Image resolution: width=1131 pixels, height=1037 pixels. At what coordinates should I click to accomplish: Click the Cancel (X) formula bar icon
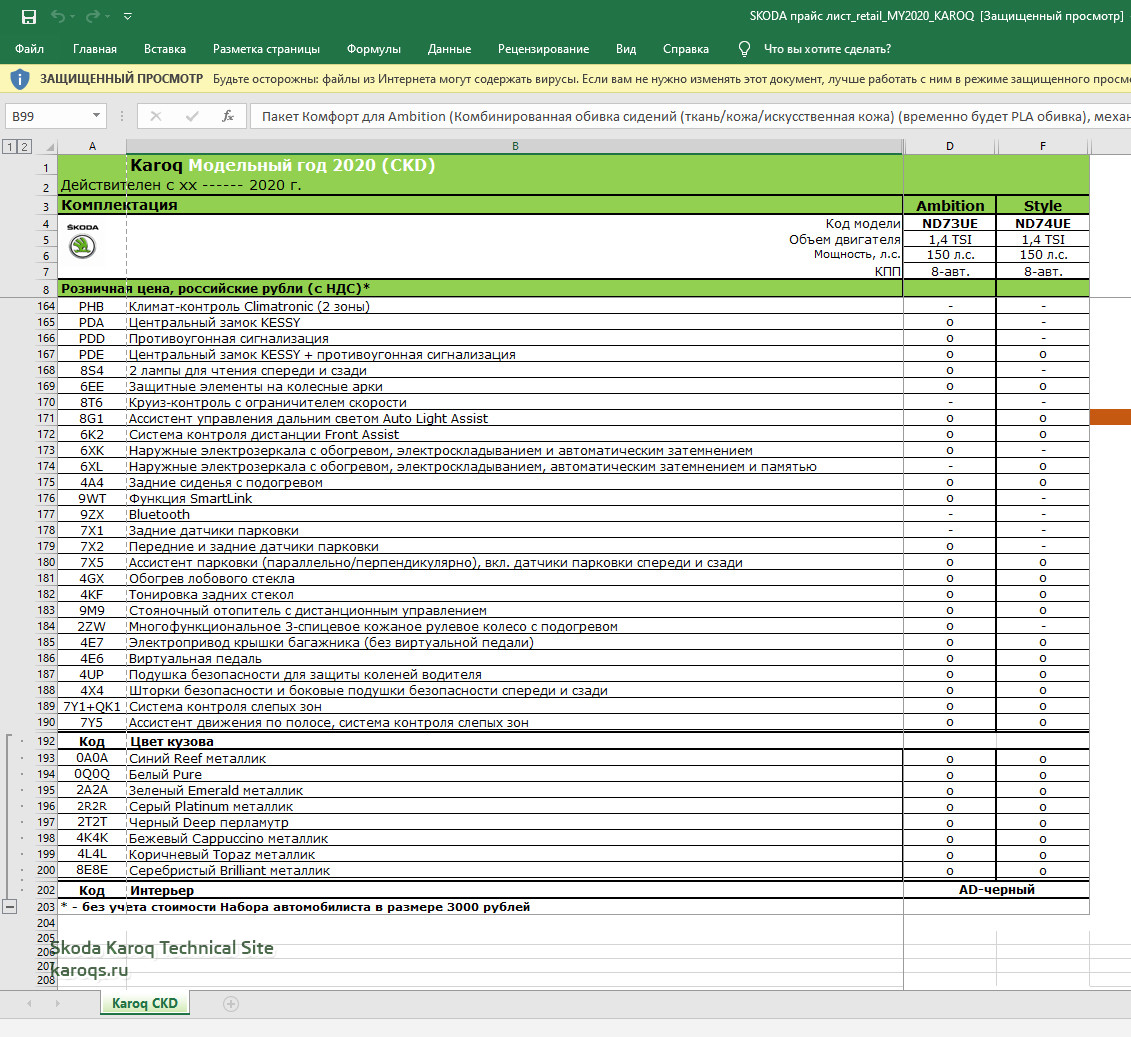[156, 116]
